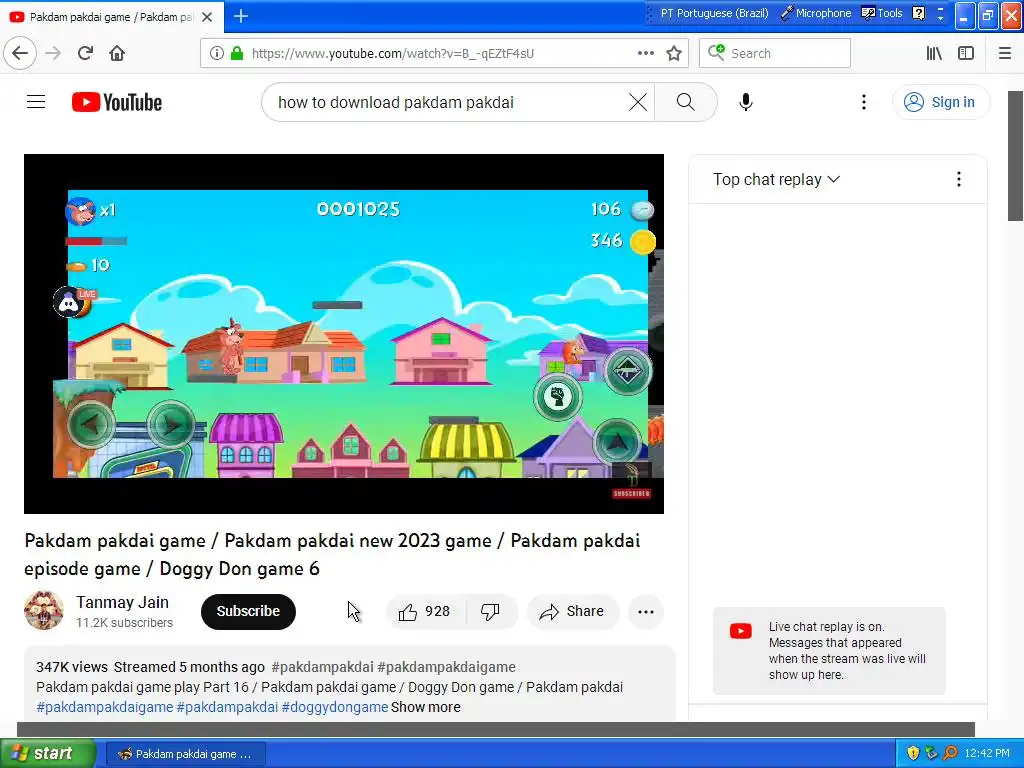The width and height of the screenshot is (1024, 768).
Task: Click the subscribe watermark in video corner
Action: tap(632, 494)
